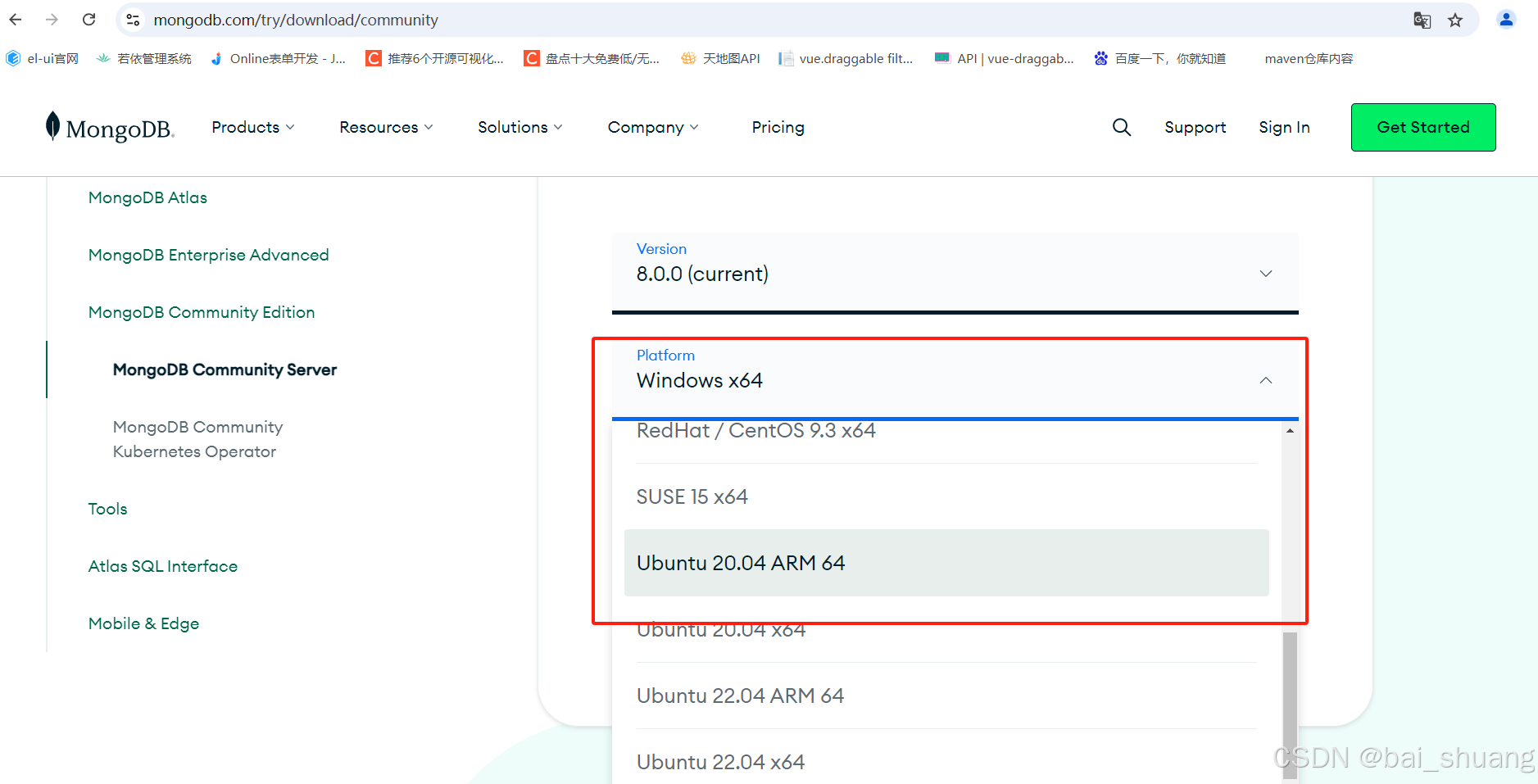
Task: Choose Ubuntu 22.04 x64 platform option
Action: coord(946,762)
